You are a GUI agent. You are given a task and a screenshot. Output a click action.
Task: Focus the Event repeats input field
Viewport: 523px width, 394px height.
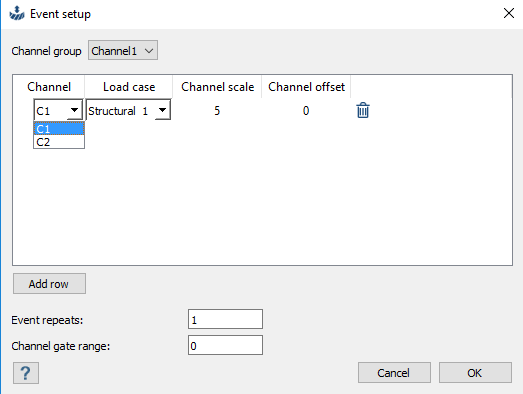pyautogui.click(x=225, y=319)
